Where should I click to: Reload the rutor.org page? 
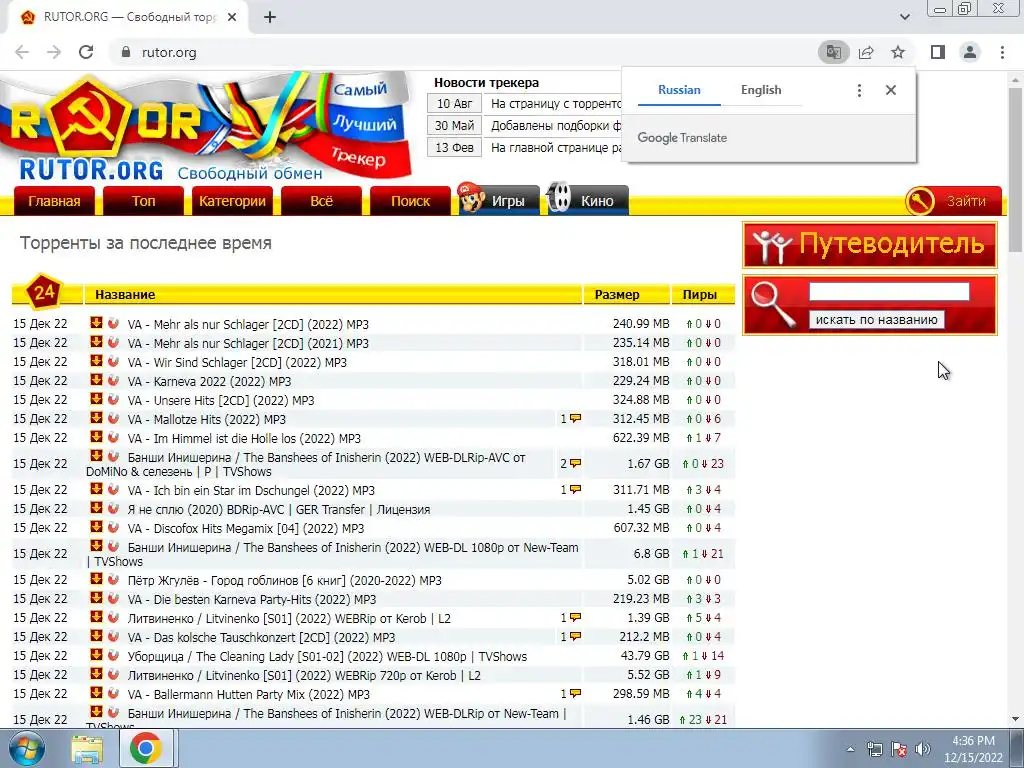click(86, 52)
